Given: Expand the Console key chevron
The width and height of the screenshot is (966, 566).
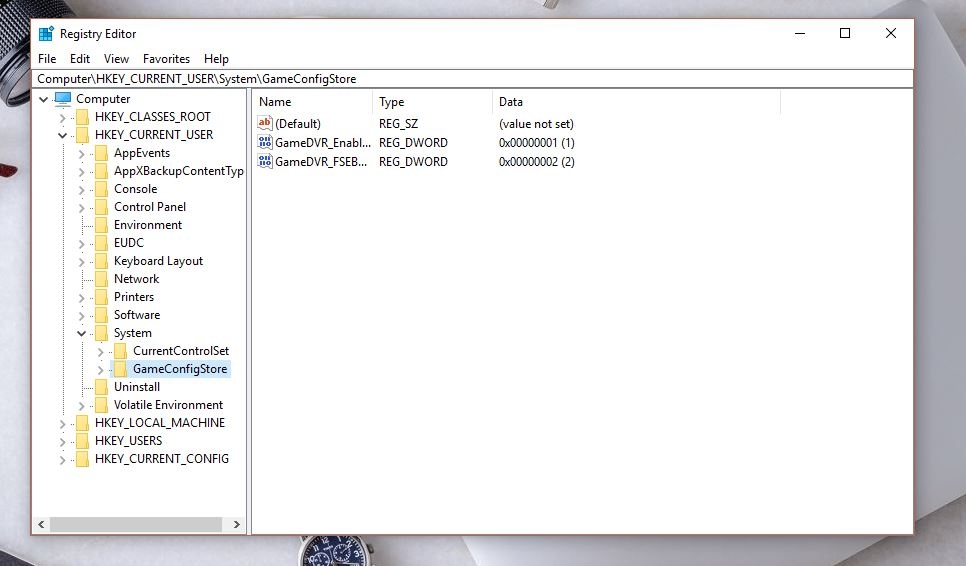Looking at the screenshot, I should (x=81, y=190).
